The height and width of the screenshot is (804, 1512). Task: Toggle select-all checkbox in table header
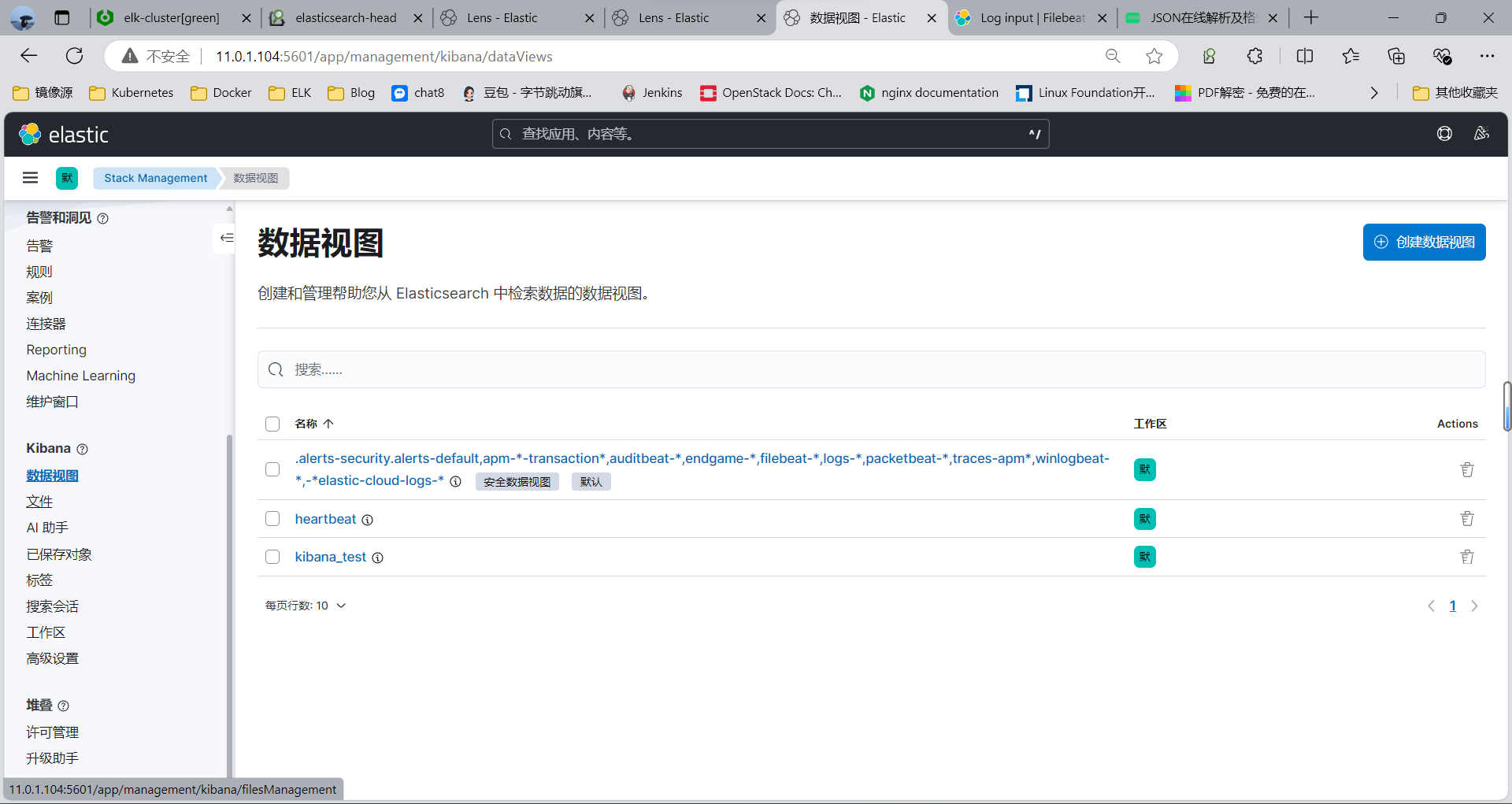[x=272, y=424]
